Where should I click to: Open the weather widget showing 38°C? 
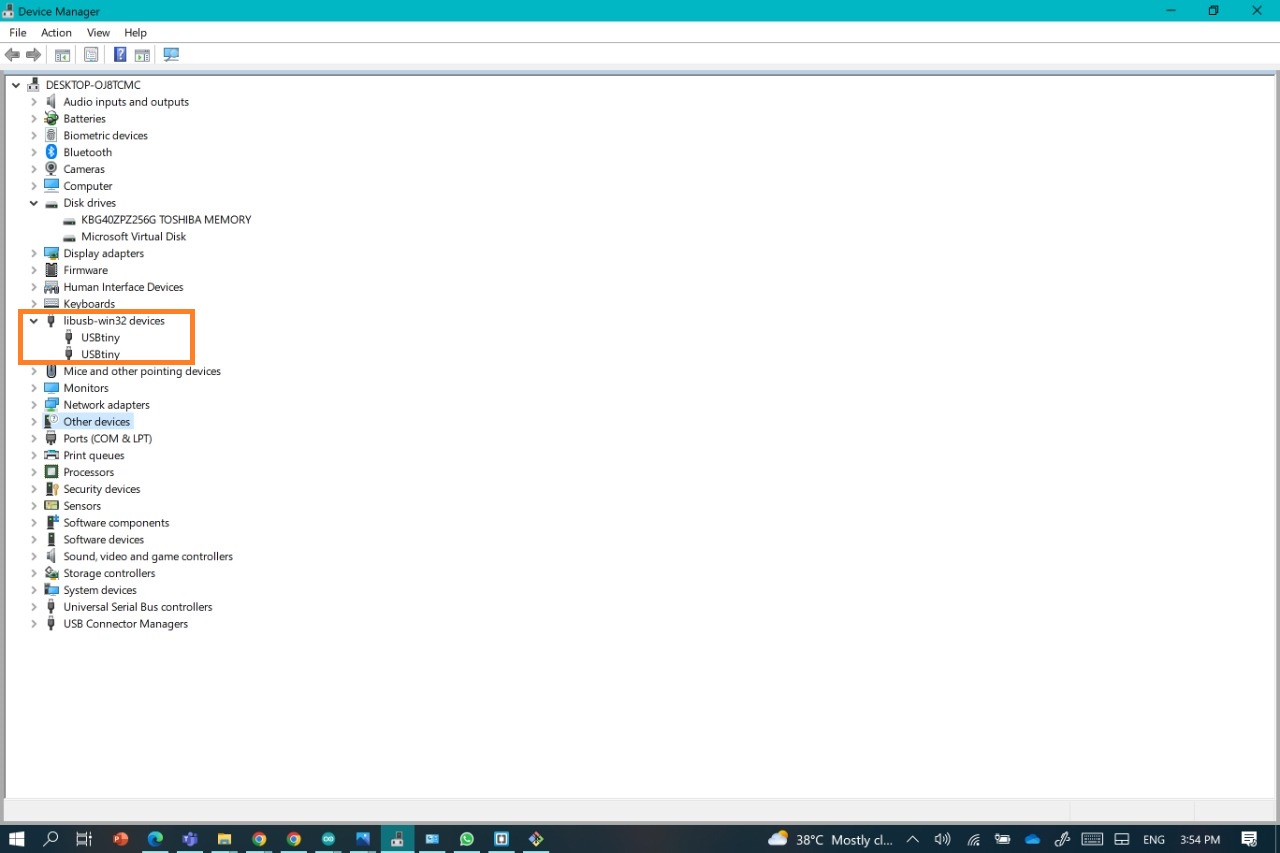click(830, 839)
